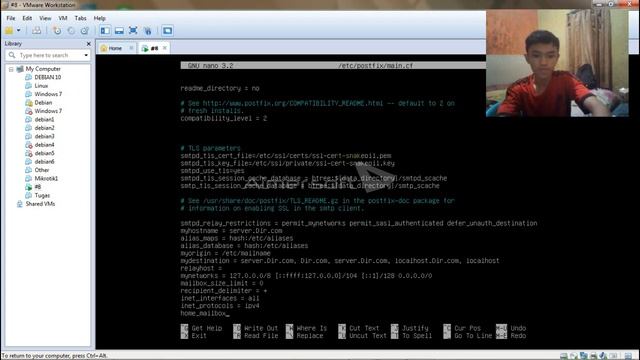This screenshot has width=640, height=360.
Task: Open the snapshot manager icon
Action: pyautogui.click(x=85, y=31)
